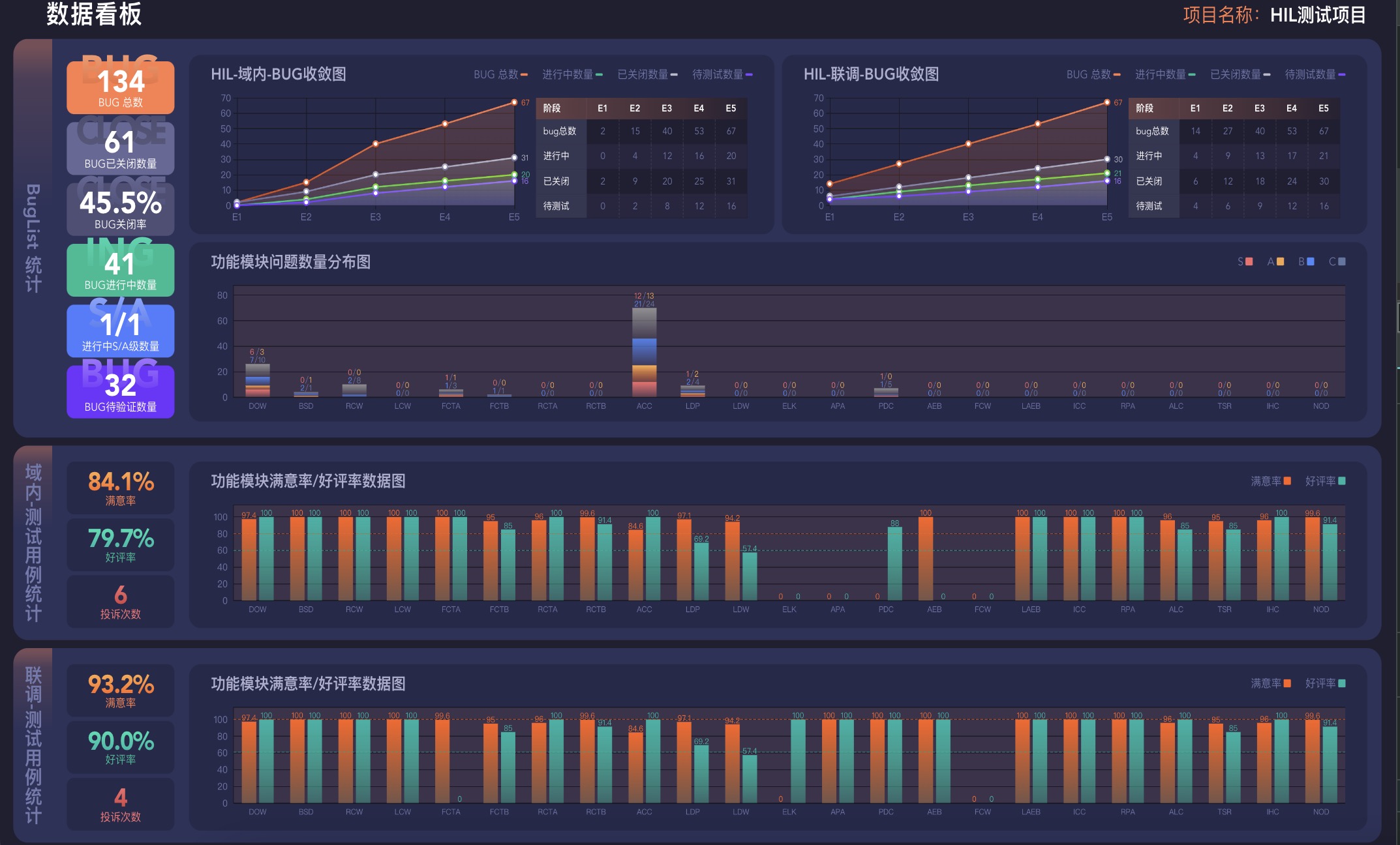The height and width of the screenshot is (845, 1400).
Task: Toggle 待测试数量 legend in HIL-联调 chart
Action: (x=1315, y=74)
